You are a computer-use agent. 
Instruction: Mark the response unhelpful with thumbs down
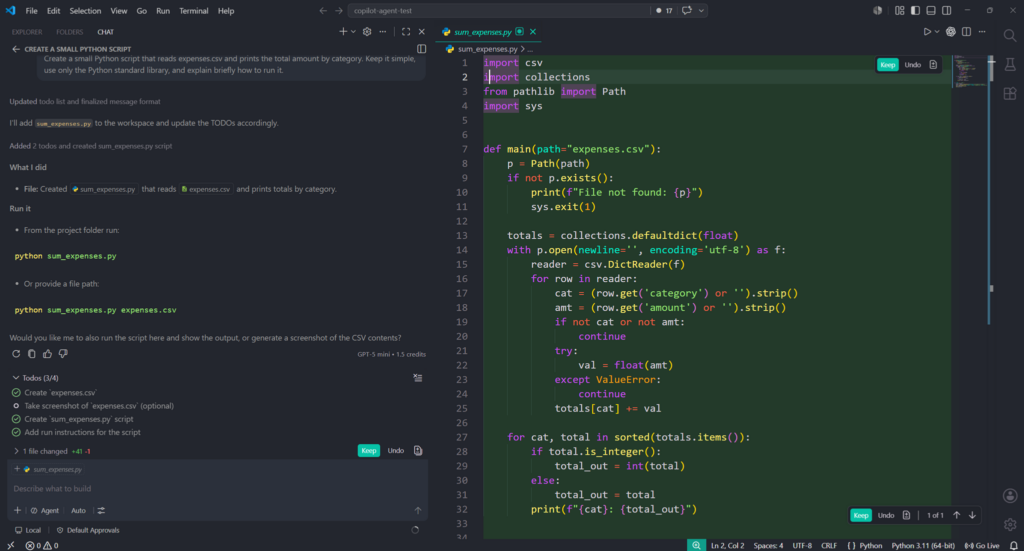(x=63, y=354)
